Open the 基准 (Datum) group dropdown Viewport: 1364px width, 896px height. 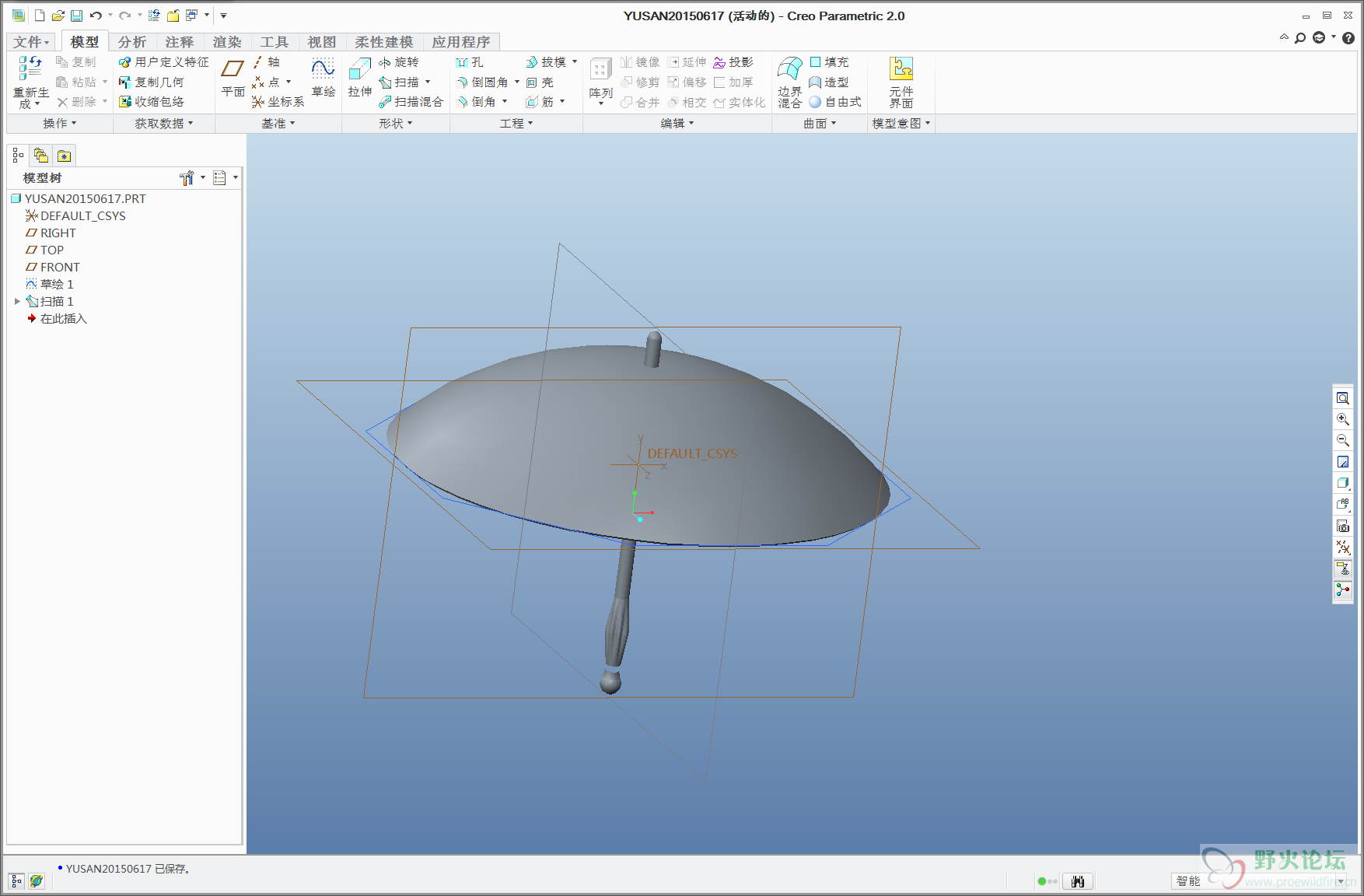(278, 124)
